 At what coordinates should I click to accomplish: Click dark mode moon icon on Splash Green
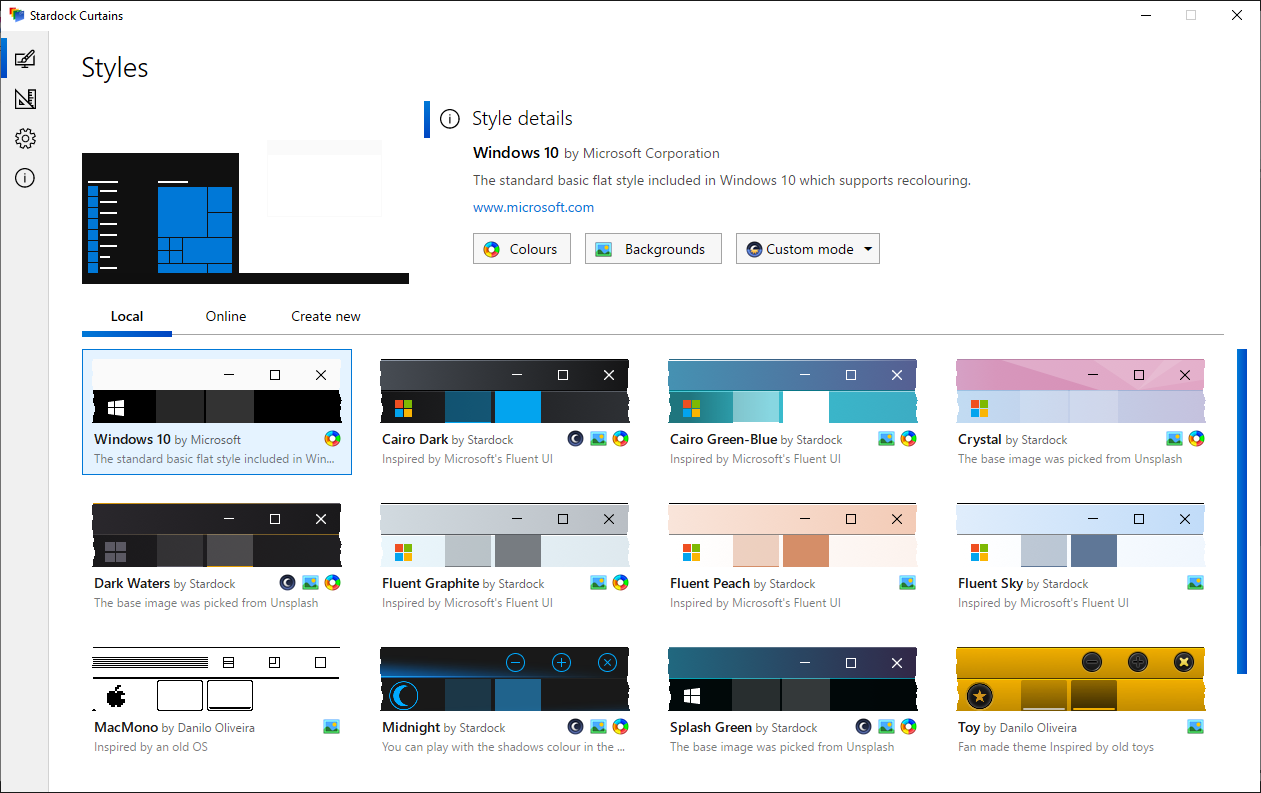click(864, 727)
